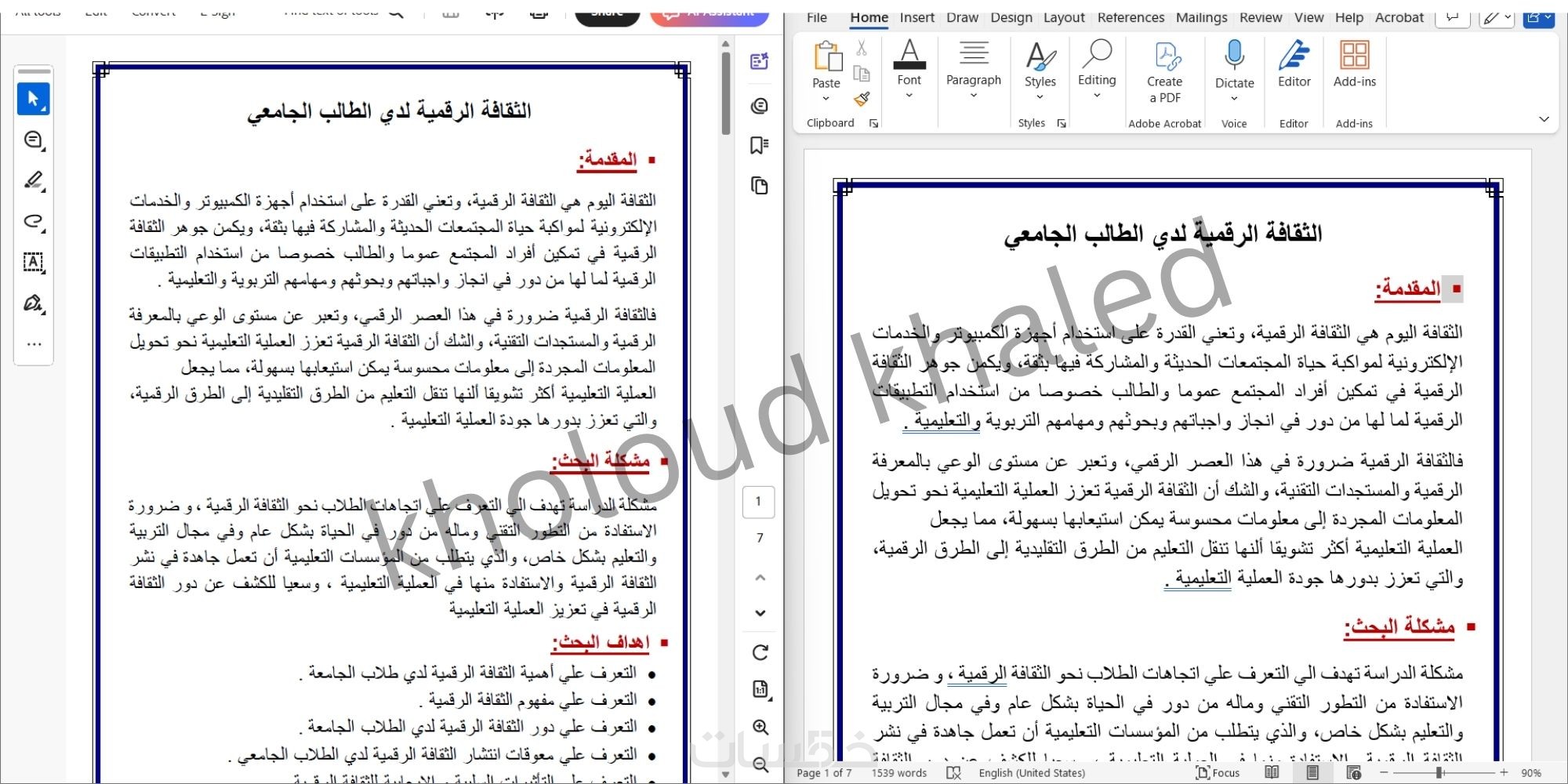
Task: Switch to Read Mode view in Word
Action: coord(1272,773)
